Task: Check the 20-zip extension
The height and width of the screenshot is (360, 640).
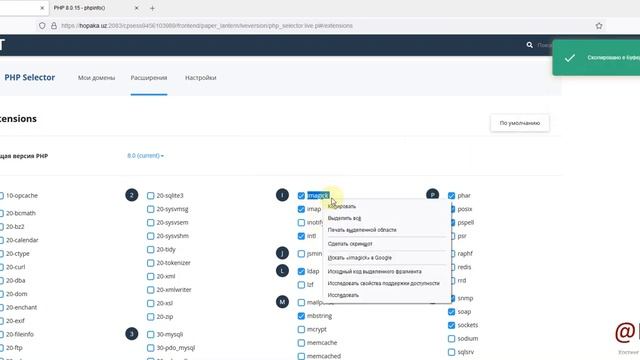Action: click(151, 317)
